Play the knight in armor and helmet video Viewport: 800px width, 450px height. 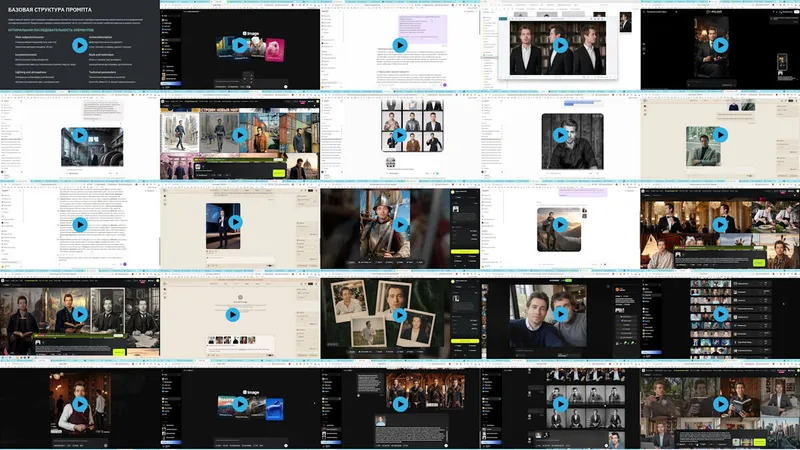coord(400,224)
